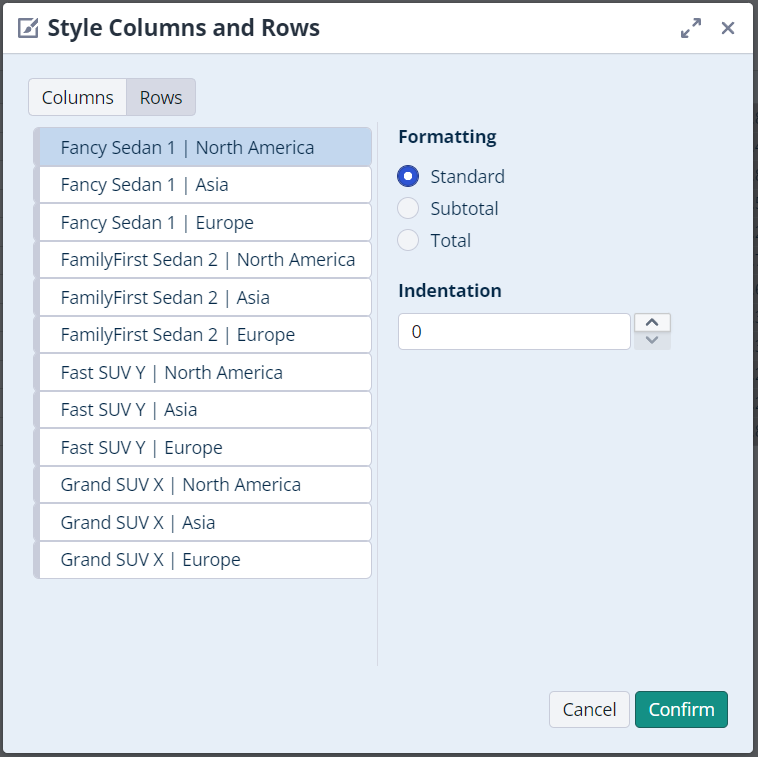The height and width of the screenshot is (757, 758).
Task: Select row Fancy Sedan 1 | North America
Action: point(203,147)
